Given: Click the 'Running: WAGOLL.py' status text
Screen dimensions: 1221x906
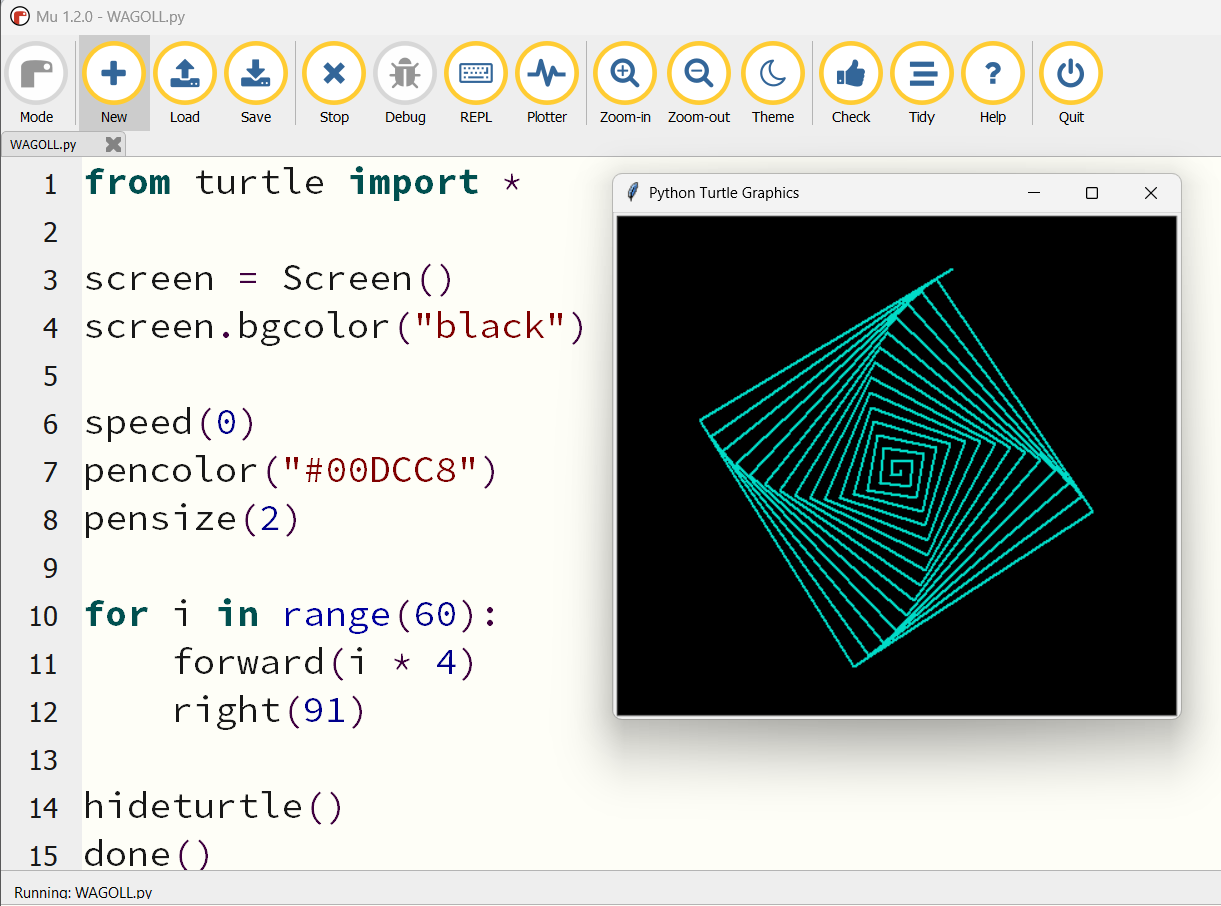Looking at the screenshot, I should coord(83,892).
